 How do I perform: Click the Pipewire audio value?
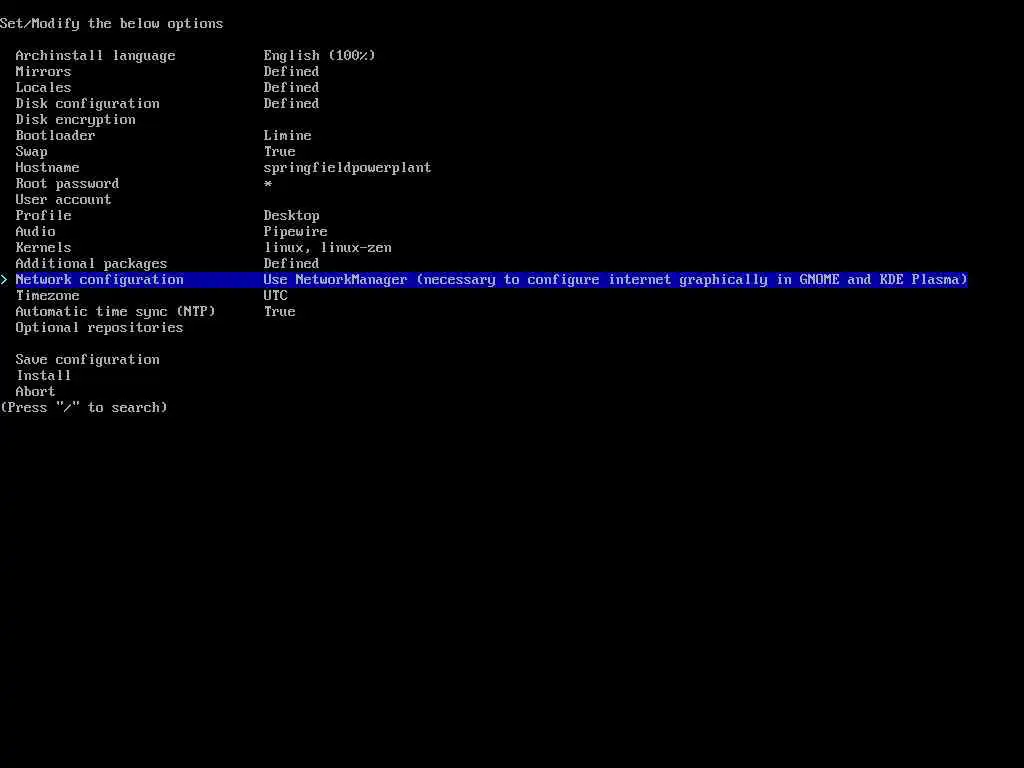(x=295, y=231)
